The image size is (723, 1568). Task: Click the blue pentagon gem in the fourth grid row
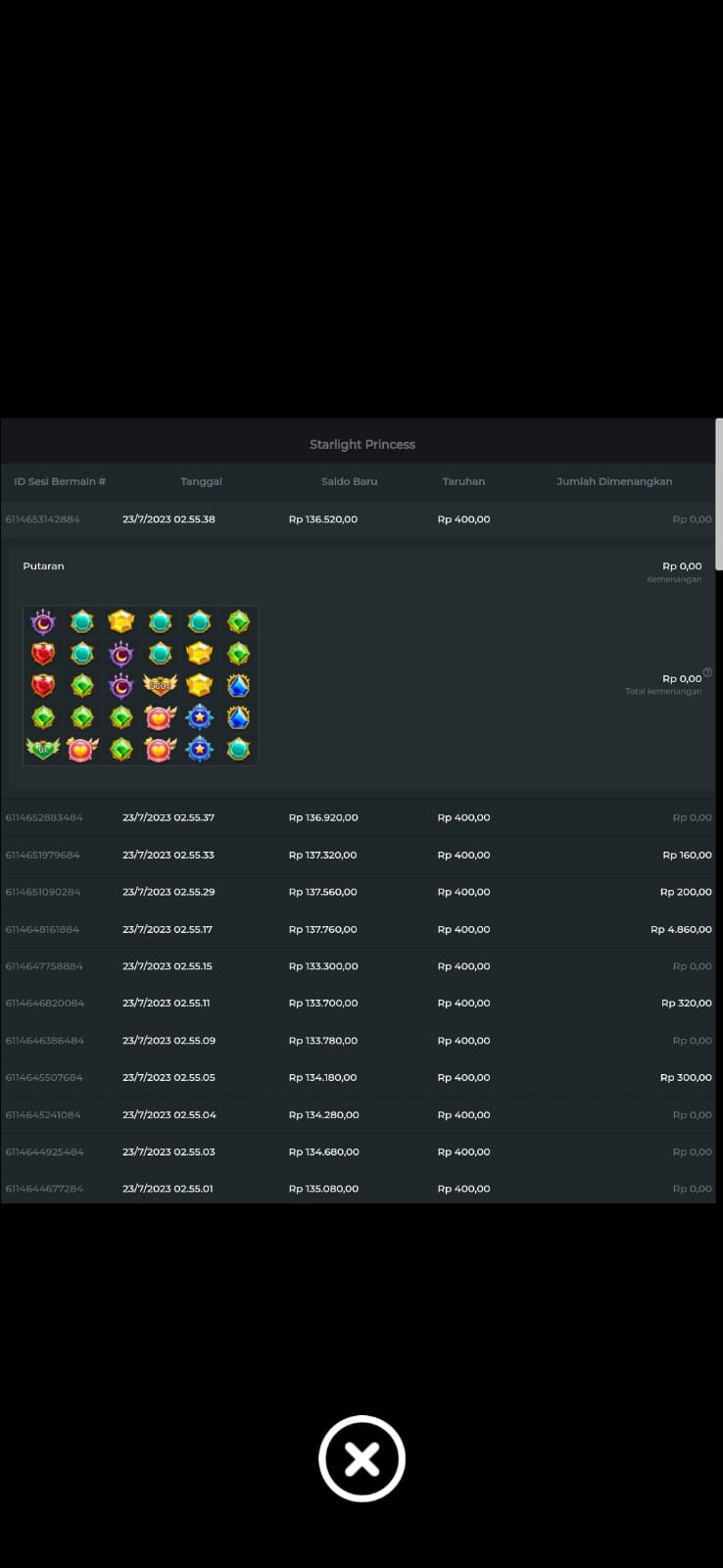tap(238, 717)
